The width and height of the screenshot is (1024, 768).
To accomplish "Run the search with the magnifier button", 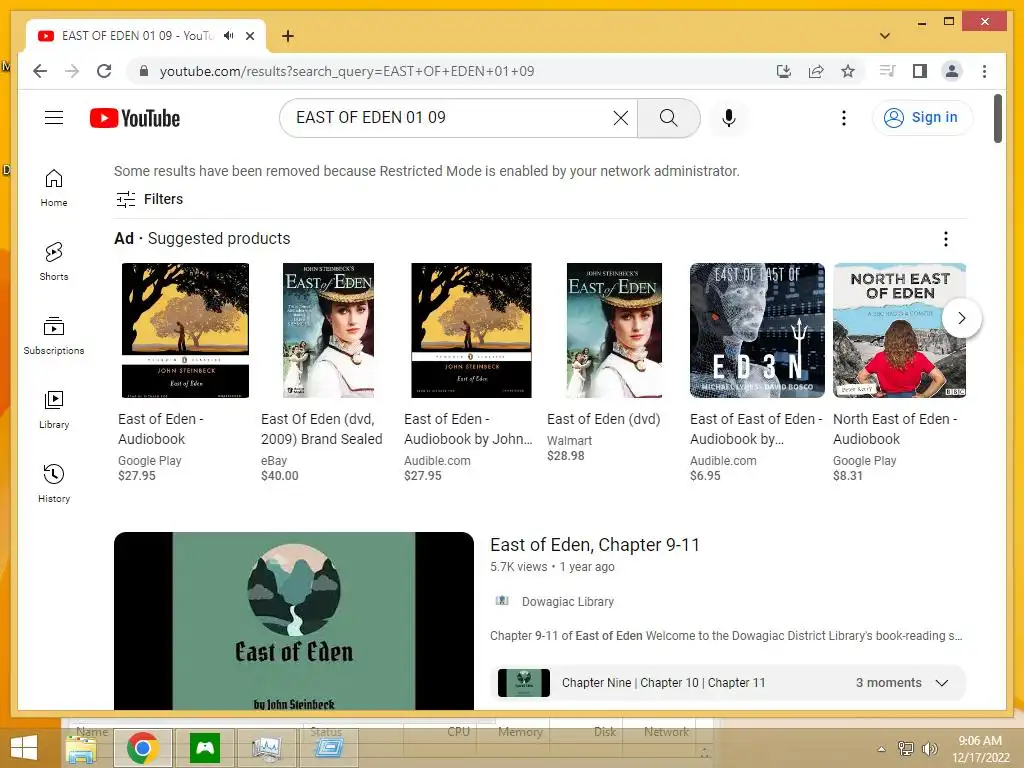I will coord(668,118).
